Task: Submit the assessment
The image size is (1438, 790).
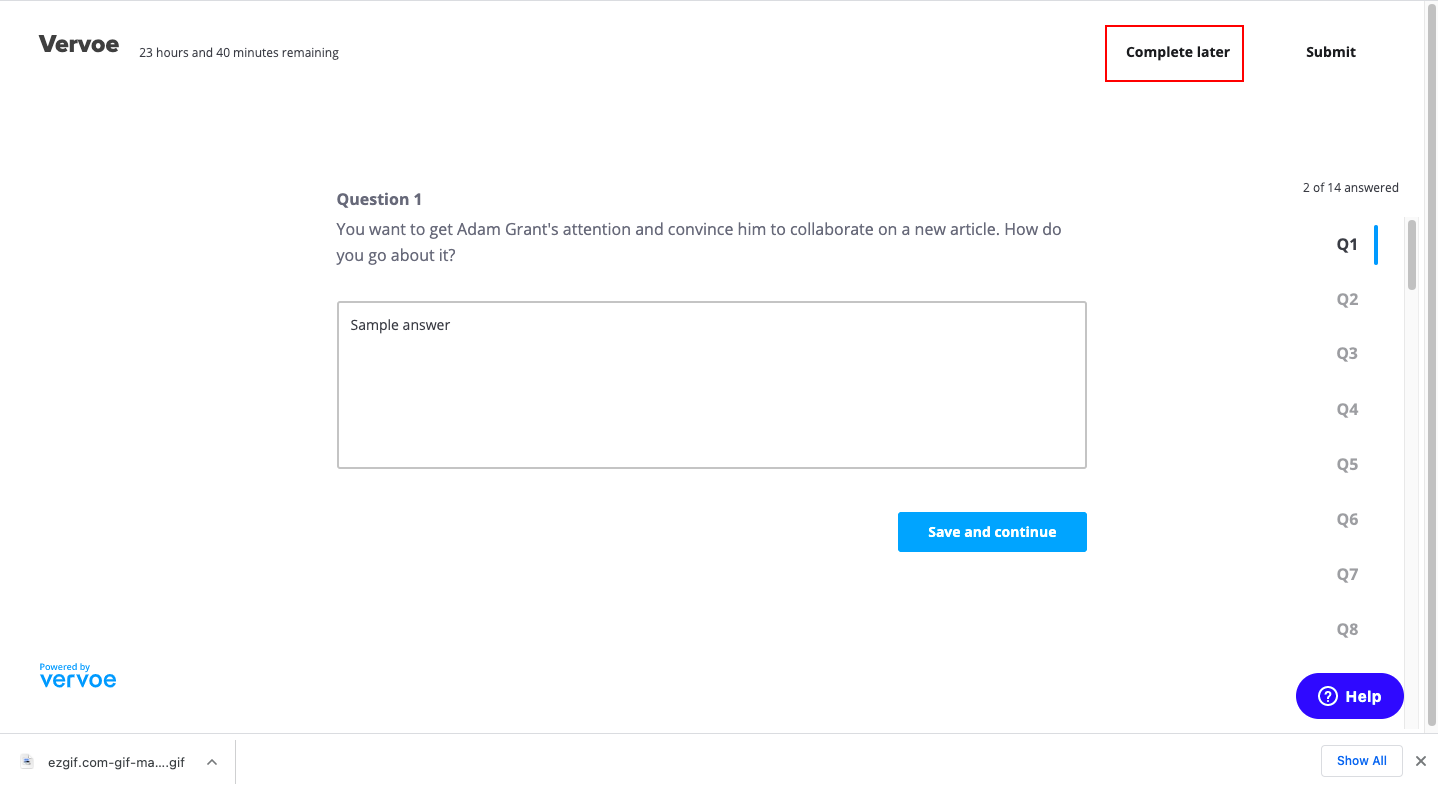Action: click(1331, 52)
